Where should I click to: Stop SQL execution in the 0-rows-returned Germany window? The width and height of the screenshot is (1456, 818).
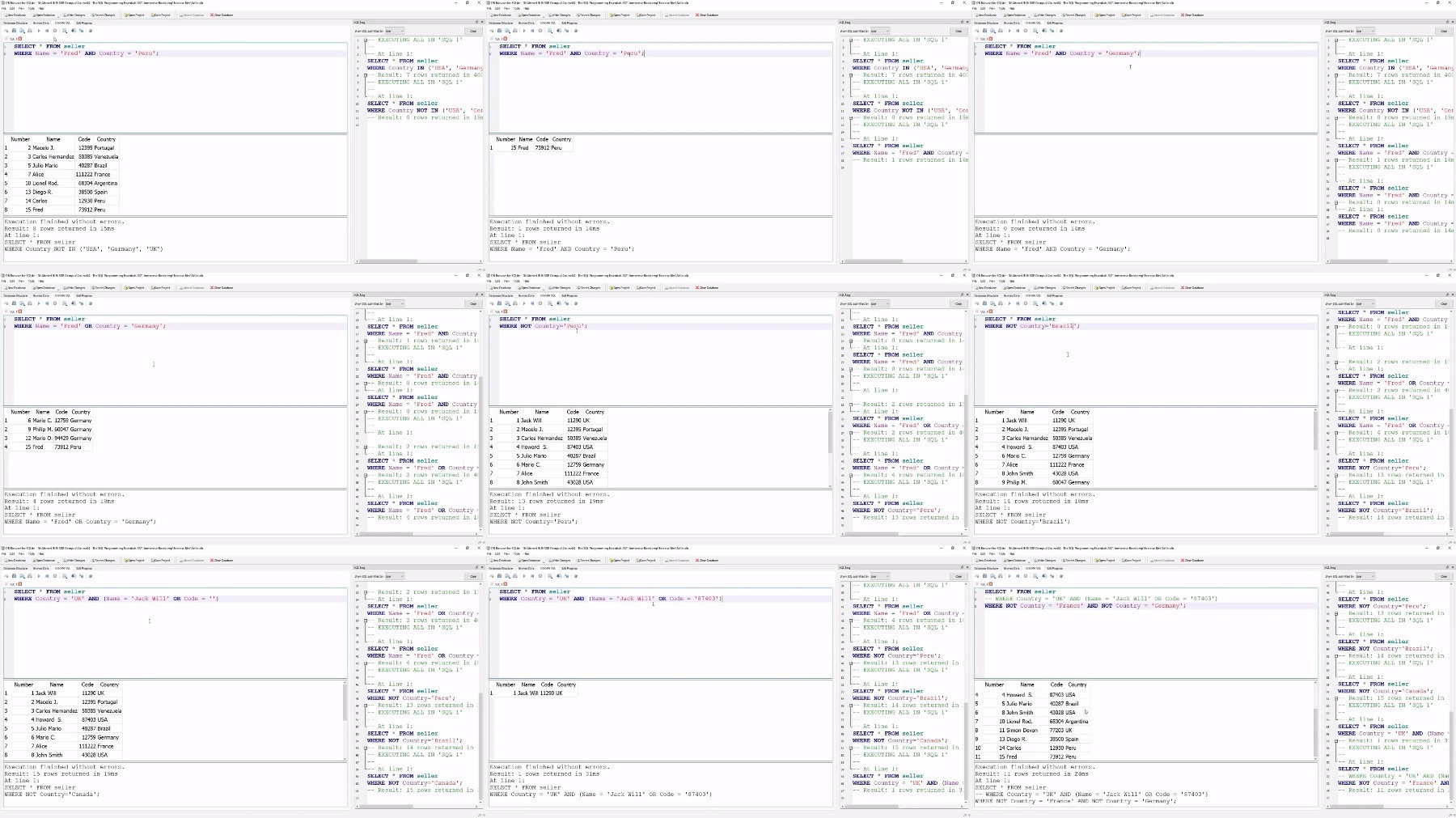pyautogui.click(x=1026, y=31)
